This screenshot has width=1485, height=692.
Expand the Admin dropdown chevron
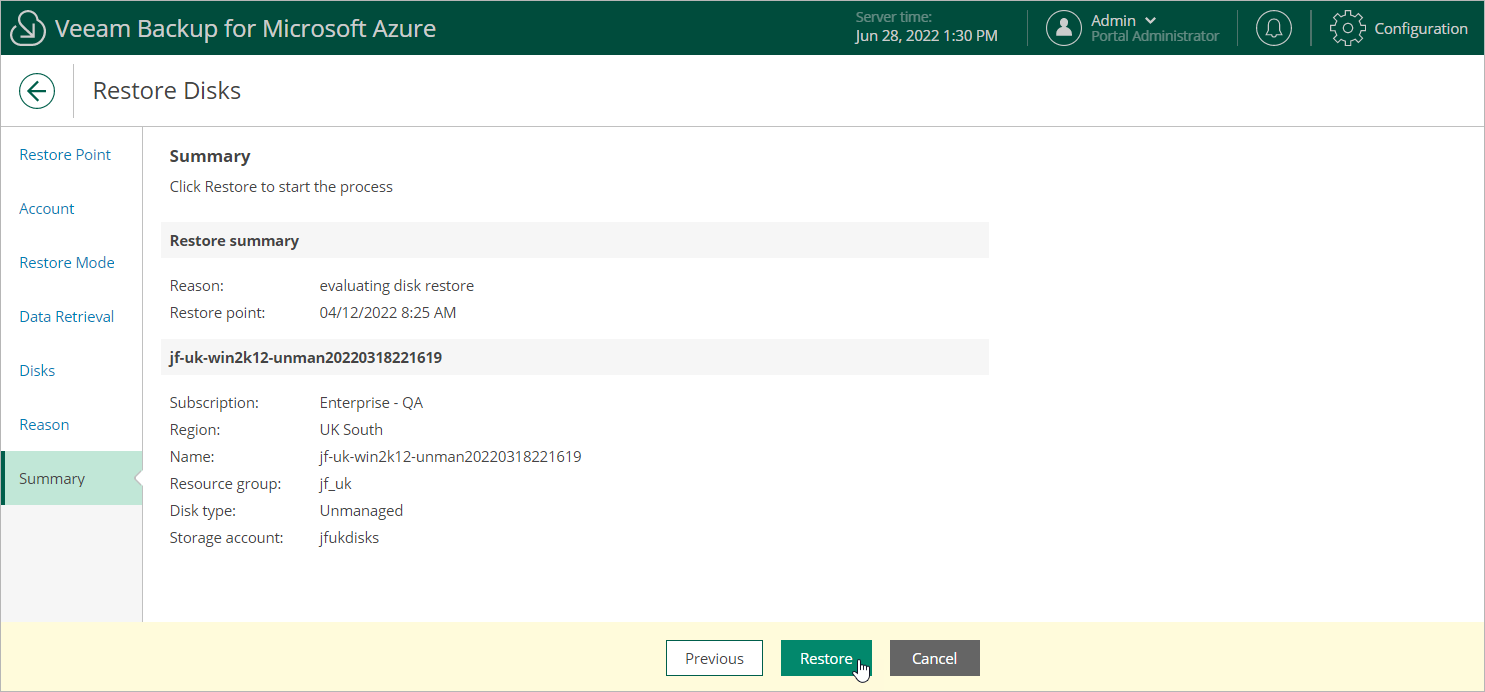coord(1150,20)
